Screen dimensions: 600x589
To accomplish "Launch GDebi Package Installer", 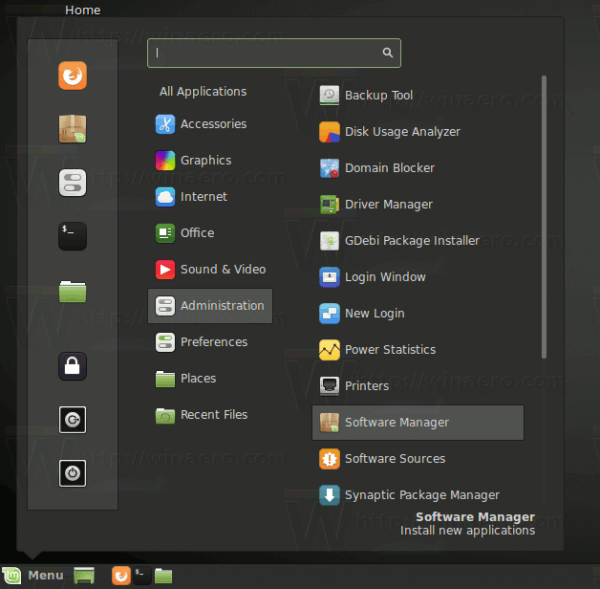I will point(418,241).
